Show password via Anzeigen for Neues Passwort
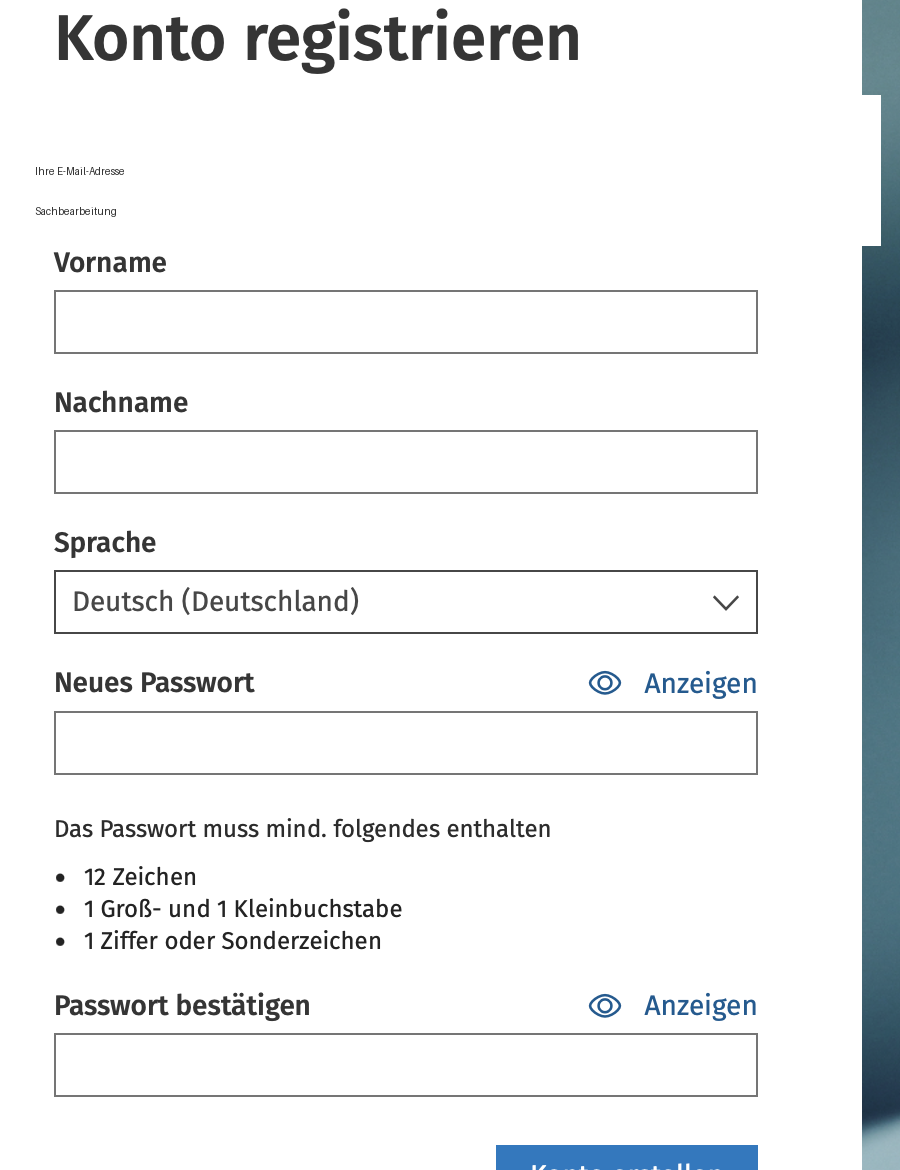The width and height of the screenshot is (900, 1170). pyautogui.click(x=700, y=683)
